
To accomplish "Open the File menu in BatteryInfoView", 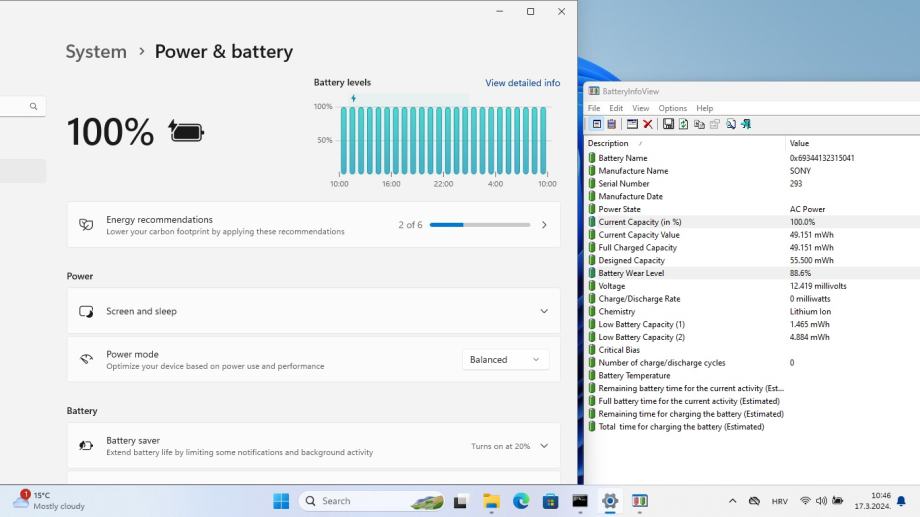I will 594,108.
